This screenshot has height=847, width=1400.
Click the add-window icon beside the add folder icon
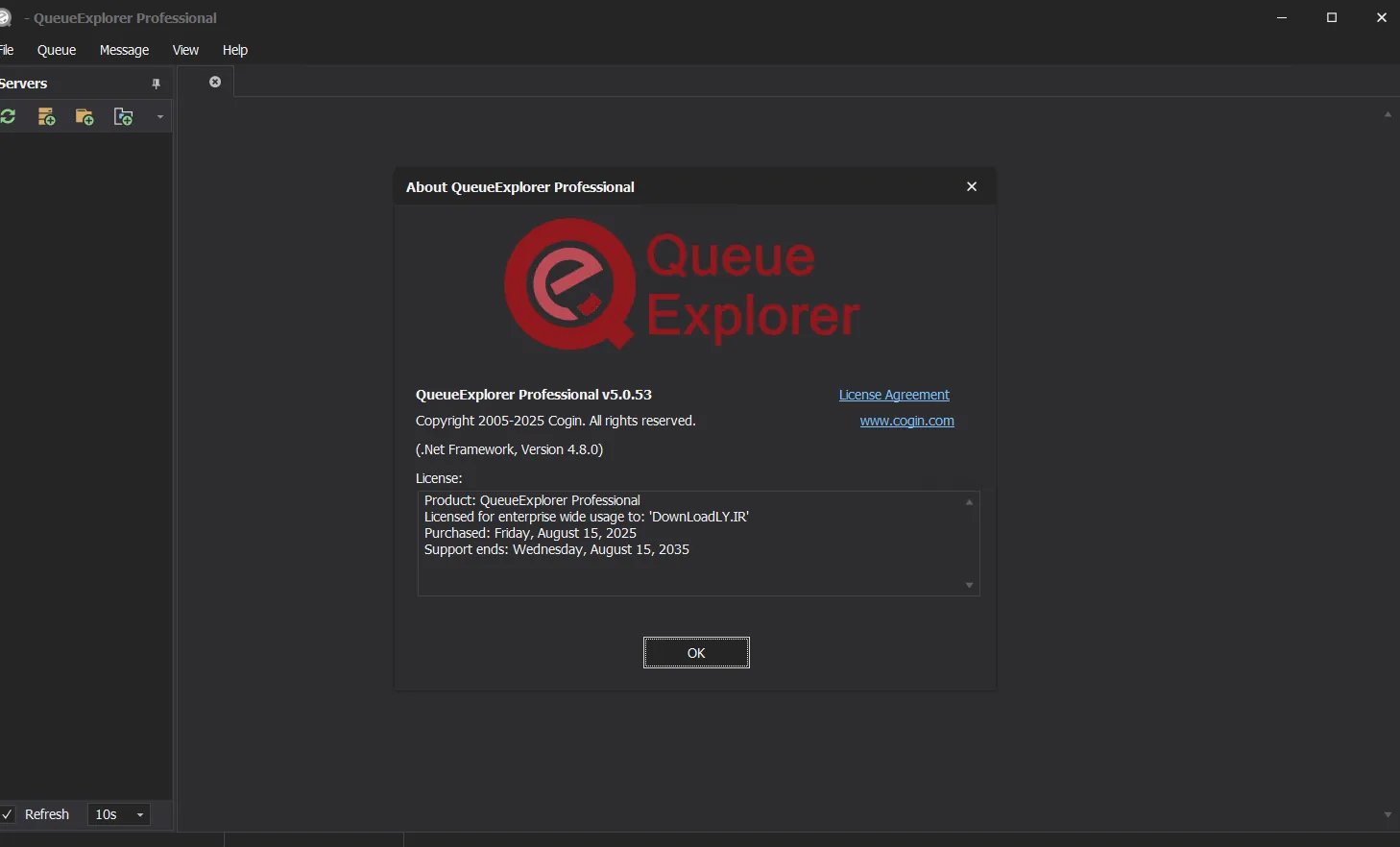(123, 116)
